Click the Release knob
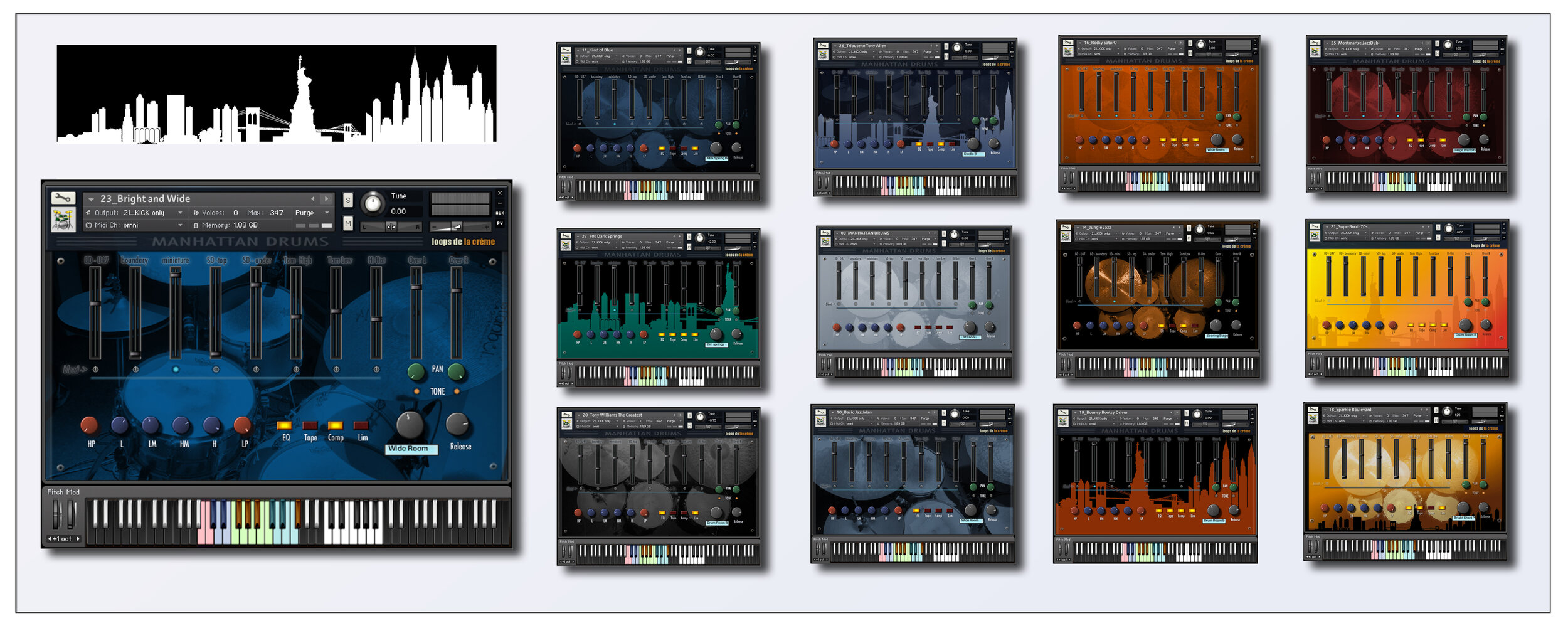The image size is (1568, 628). (458, 425)
